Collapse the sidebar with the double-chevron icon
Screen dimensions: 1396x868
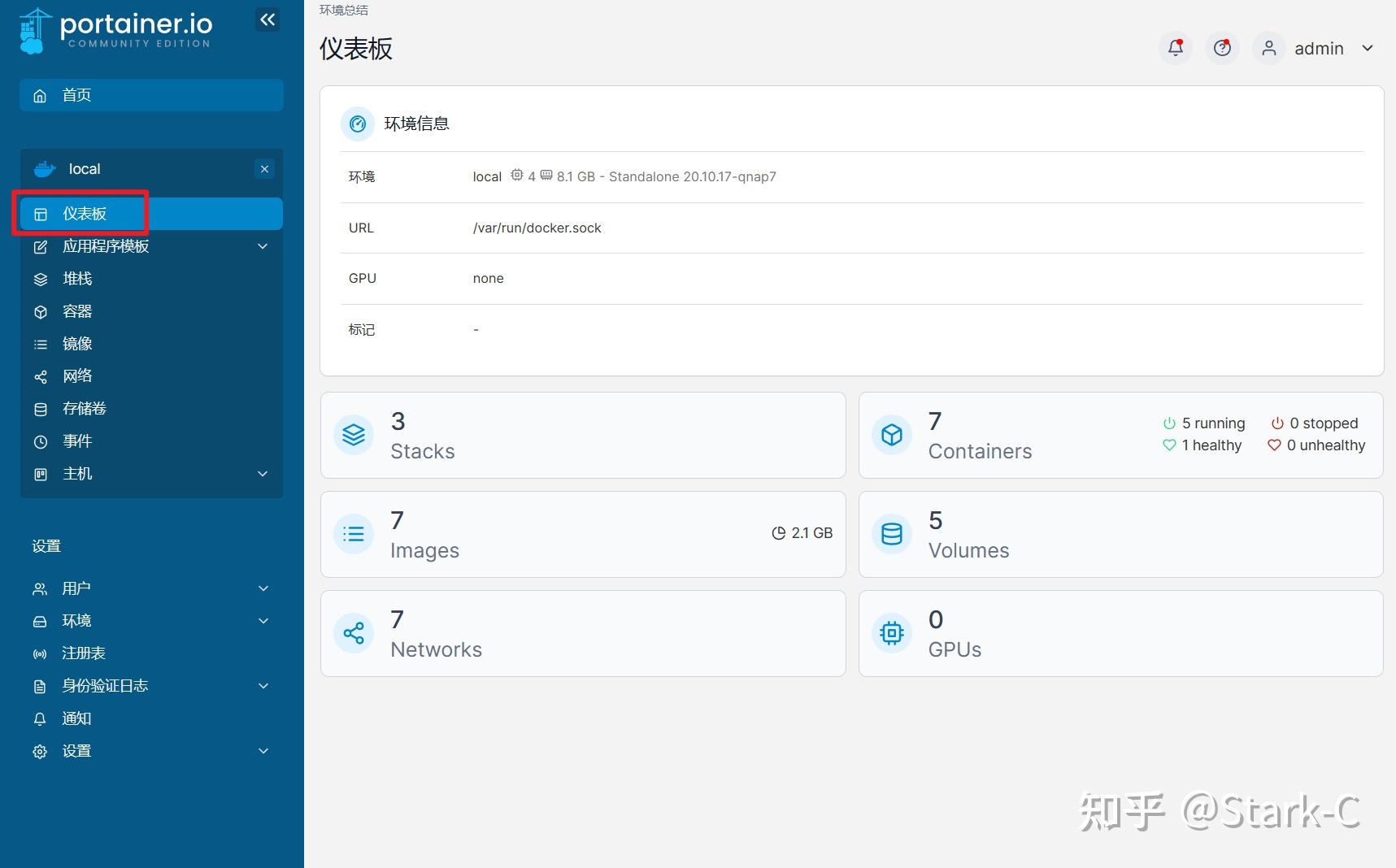click(x=267, y=20)
